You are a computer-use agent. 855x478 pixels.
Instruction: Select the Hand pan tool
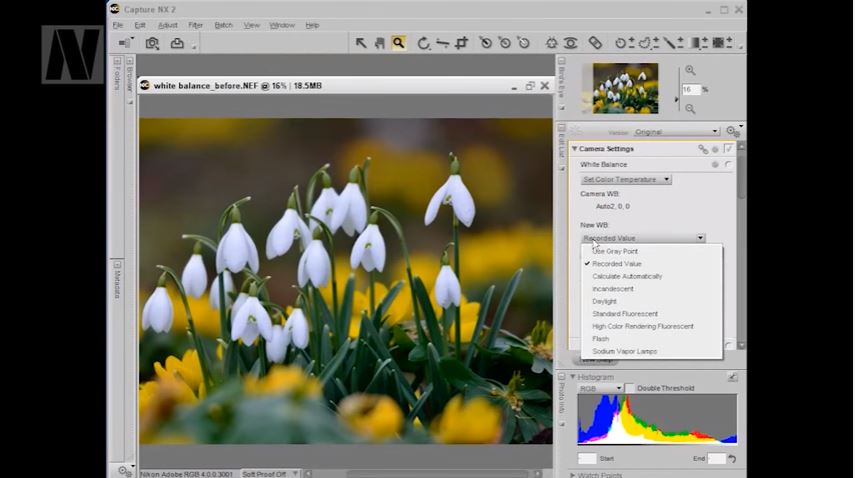[380, 43]
